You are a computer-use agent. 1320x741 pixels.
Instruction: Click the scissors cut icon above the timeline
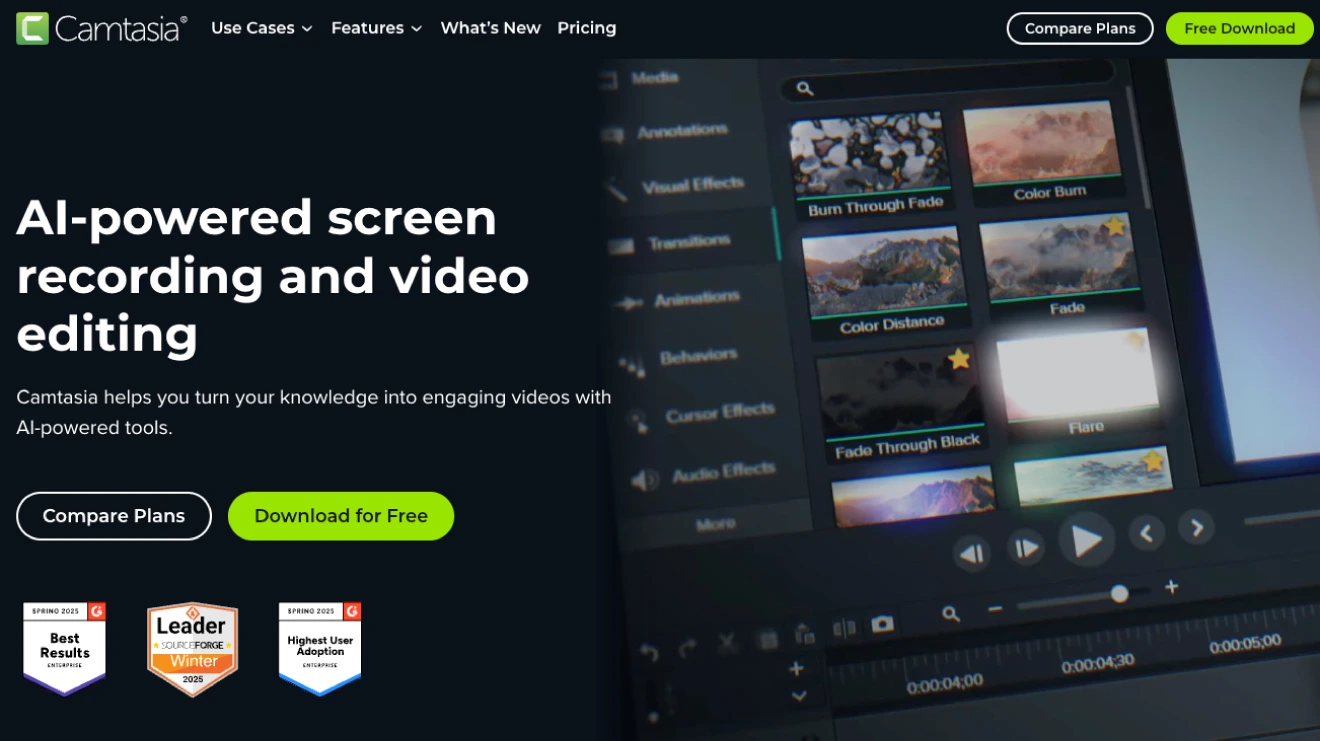click(727, 643)
